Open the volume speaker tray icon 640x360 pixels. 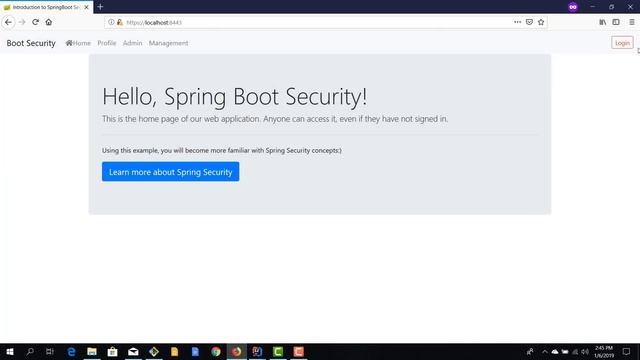585,351
